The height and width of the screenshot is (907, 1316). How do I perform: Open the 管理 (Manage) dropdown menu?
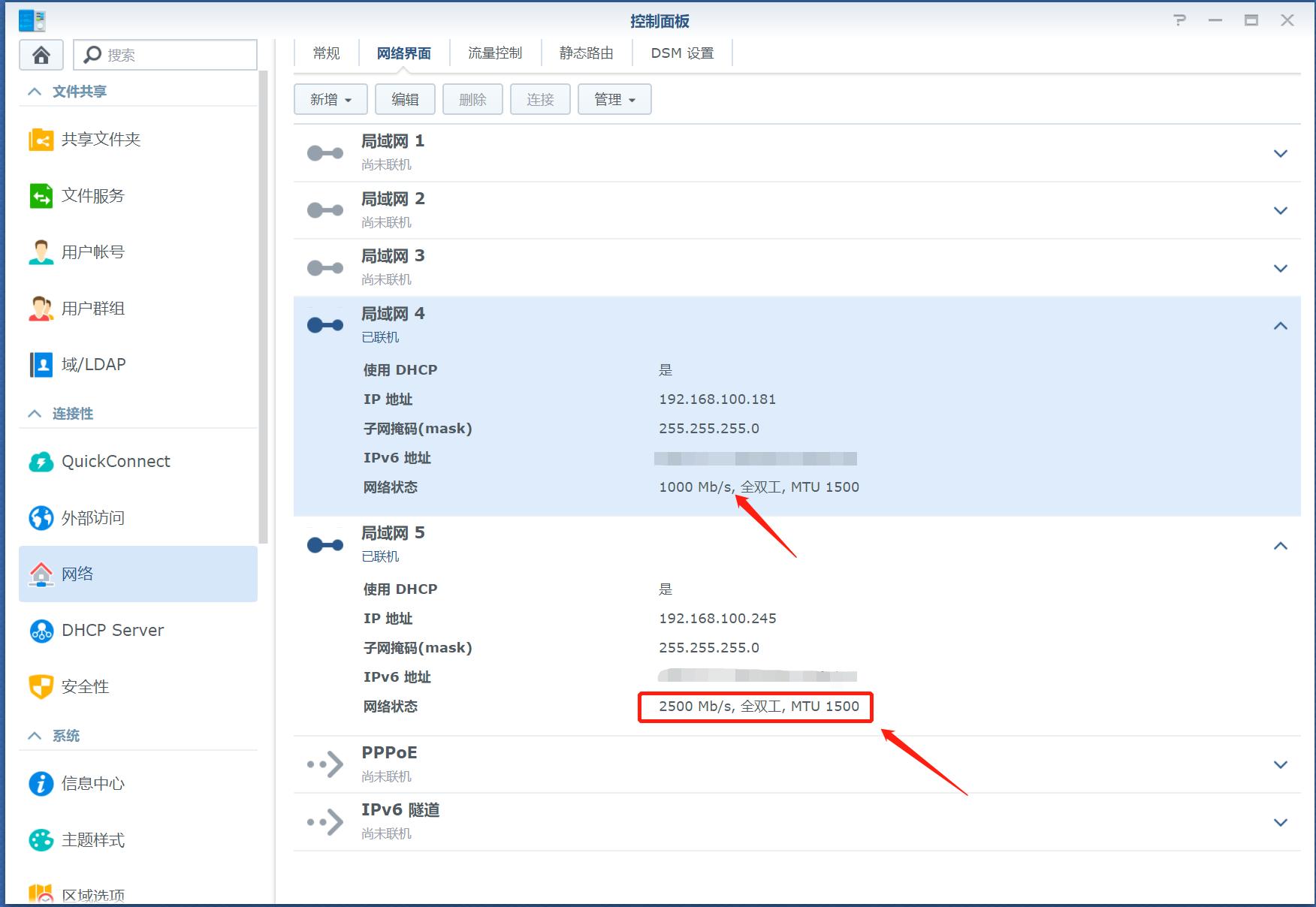(x=614, y=98)
